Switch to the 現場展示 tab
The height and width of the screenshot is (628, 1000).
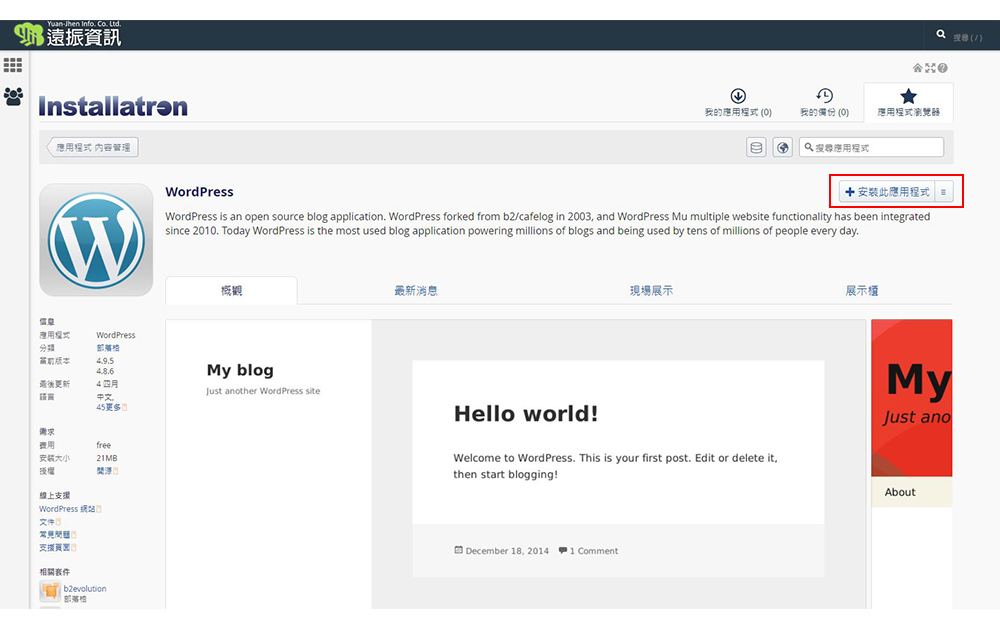click(651, 291)
